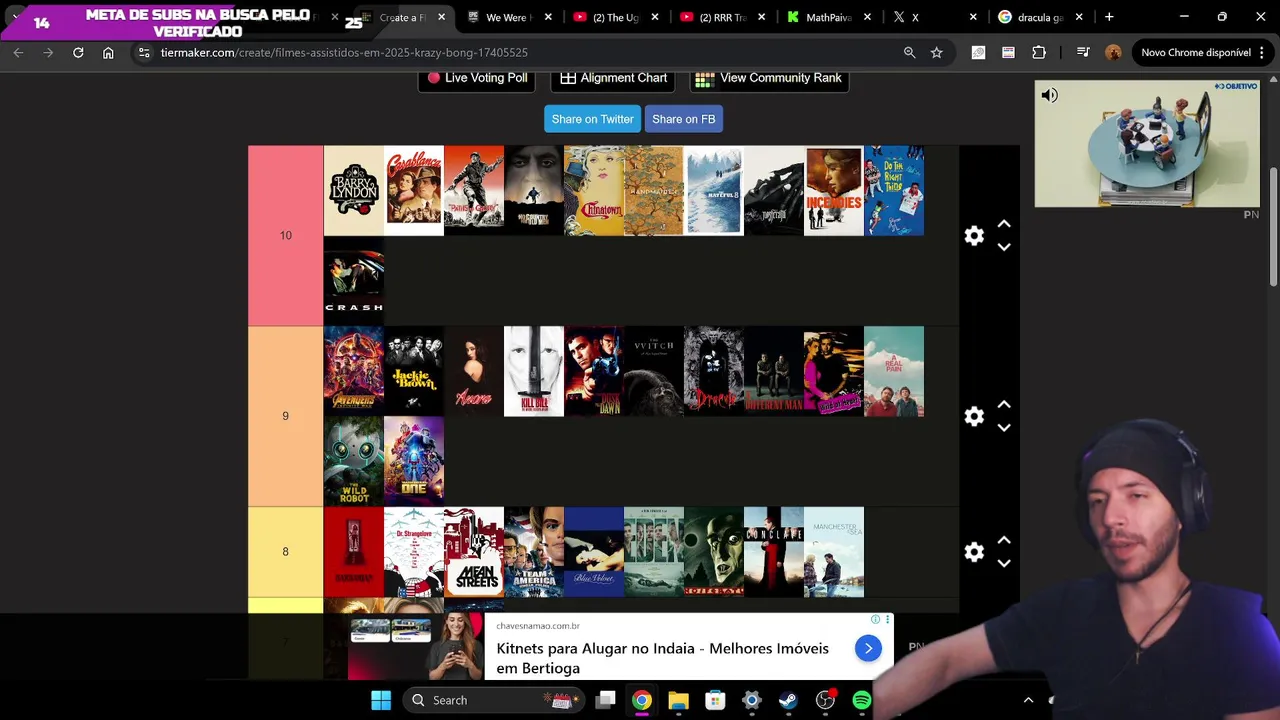The height and width of the screenshot is (720, 1280).
Task: Select the Team America poster
Action: tap(534, 552)
